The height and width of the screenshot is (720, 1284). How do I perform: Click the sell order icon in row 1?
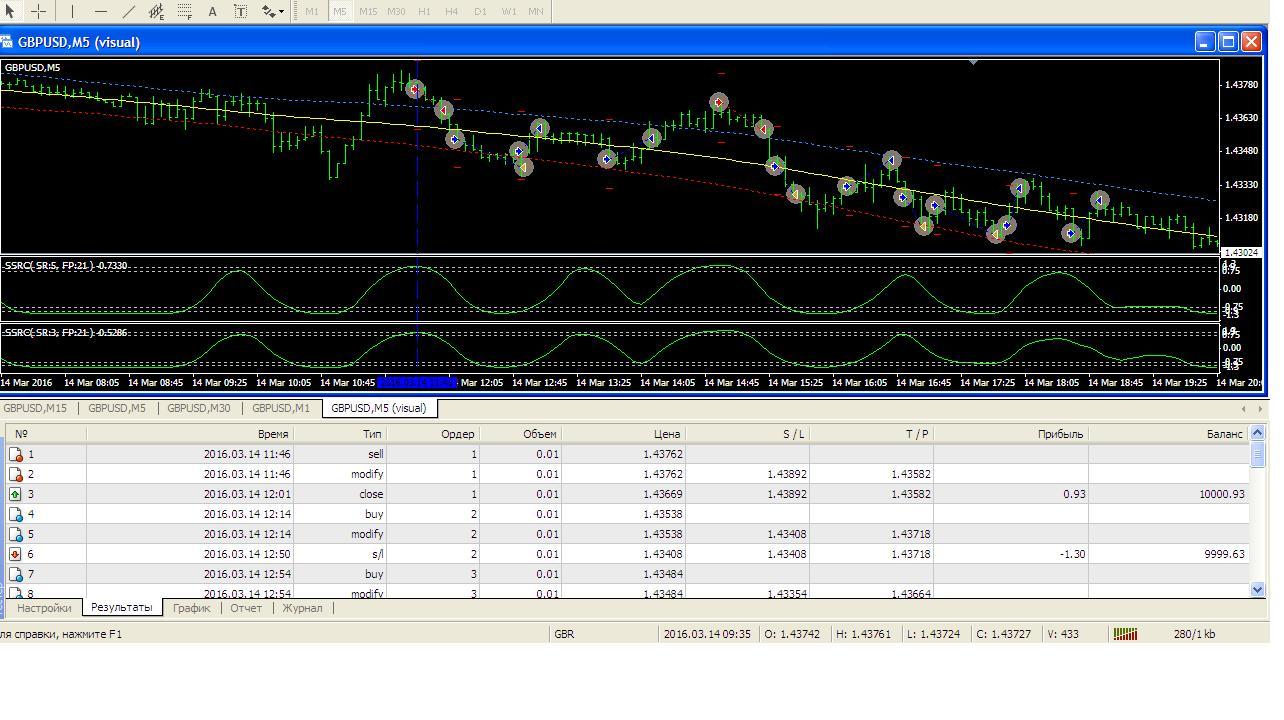point(16,454)
